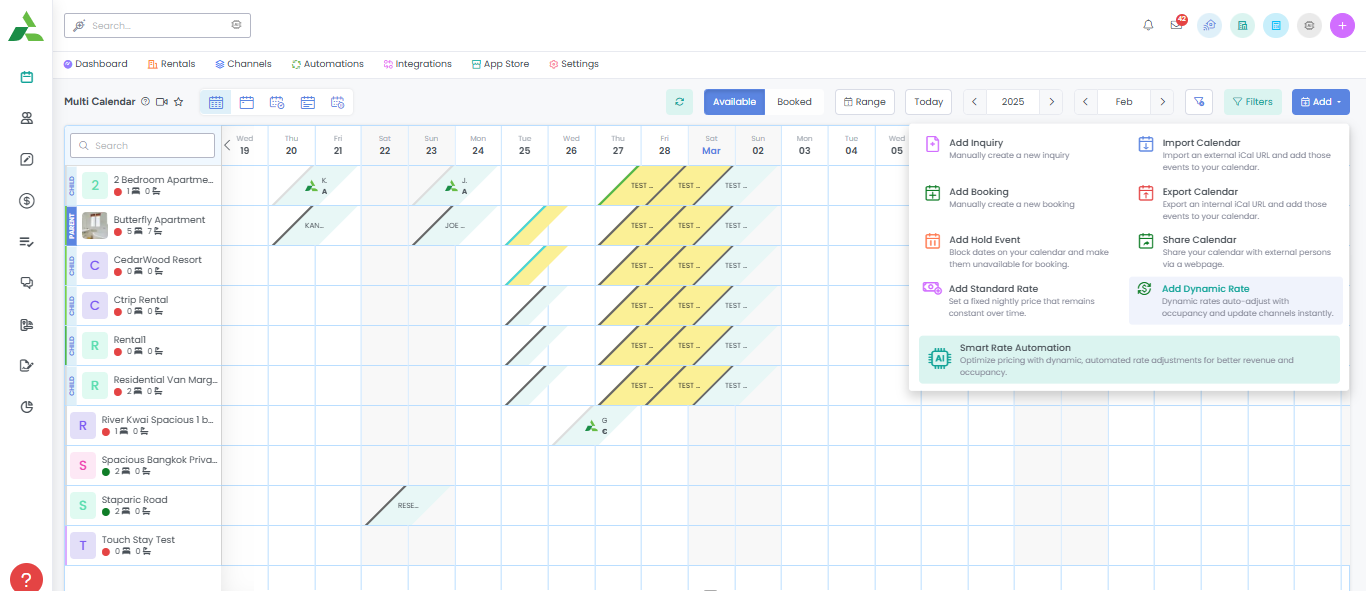Open the Automations menu

327,64
